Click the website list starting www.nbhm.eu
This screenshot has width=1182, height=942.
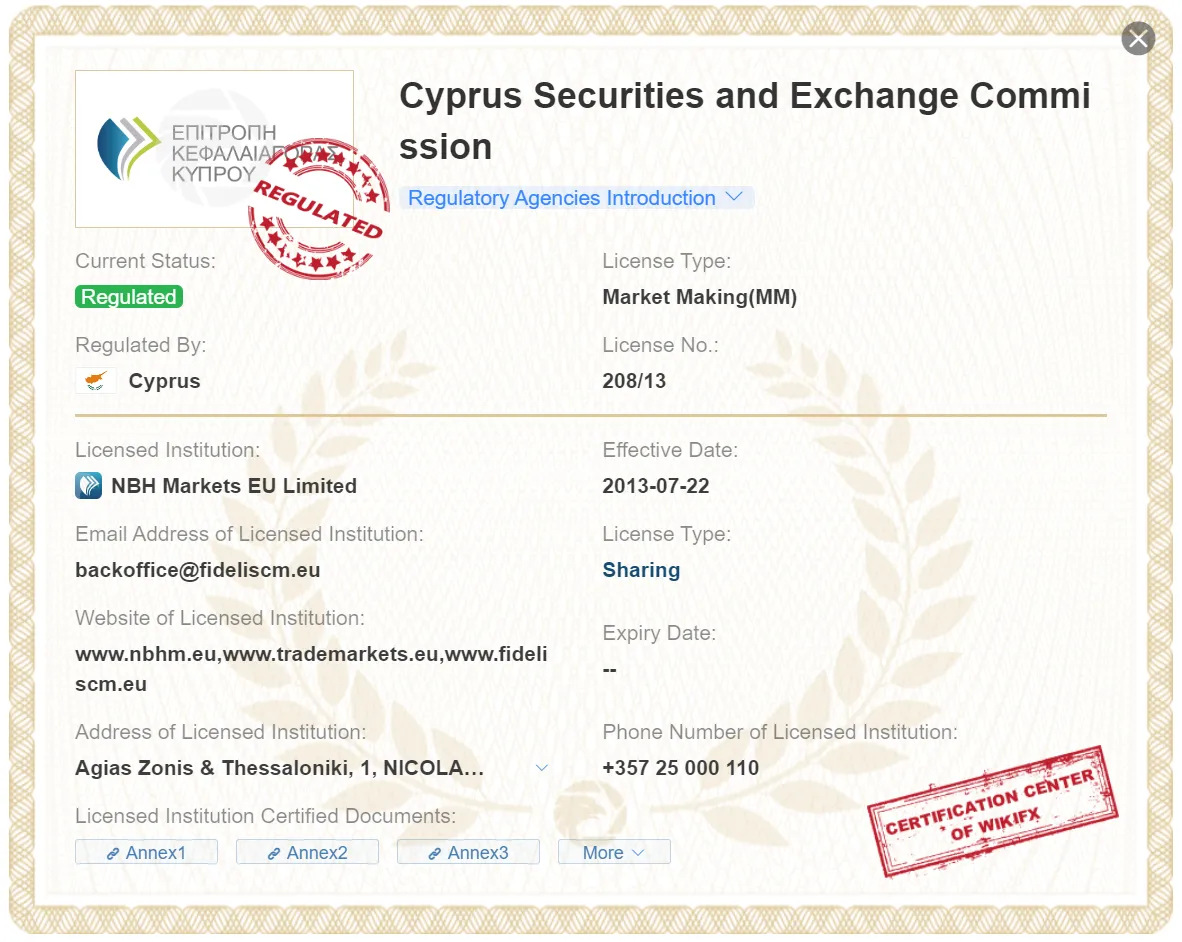click(311, 669)
